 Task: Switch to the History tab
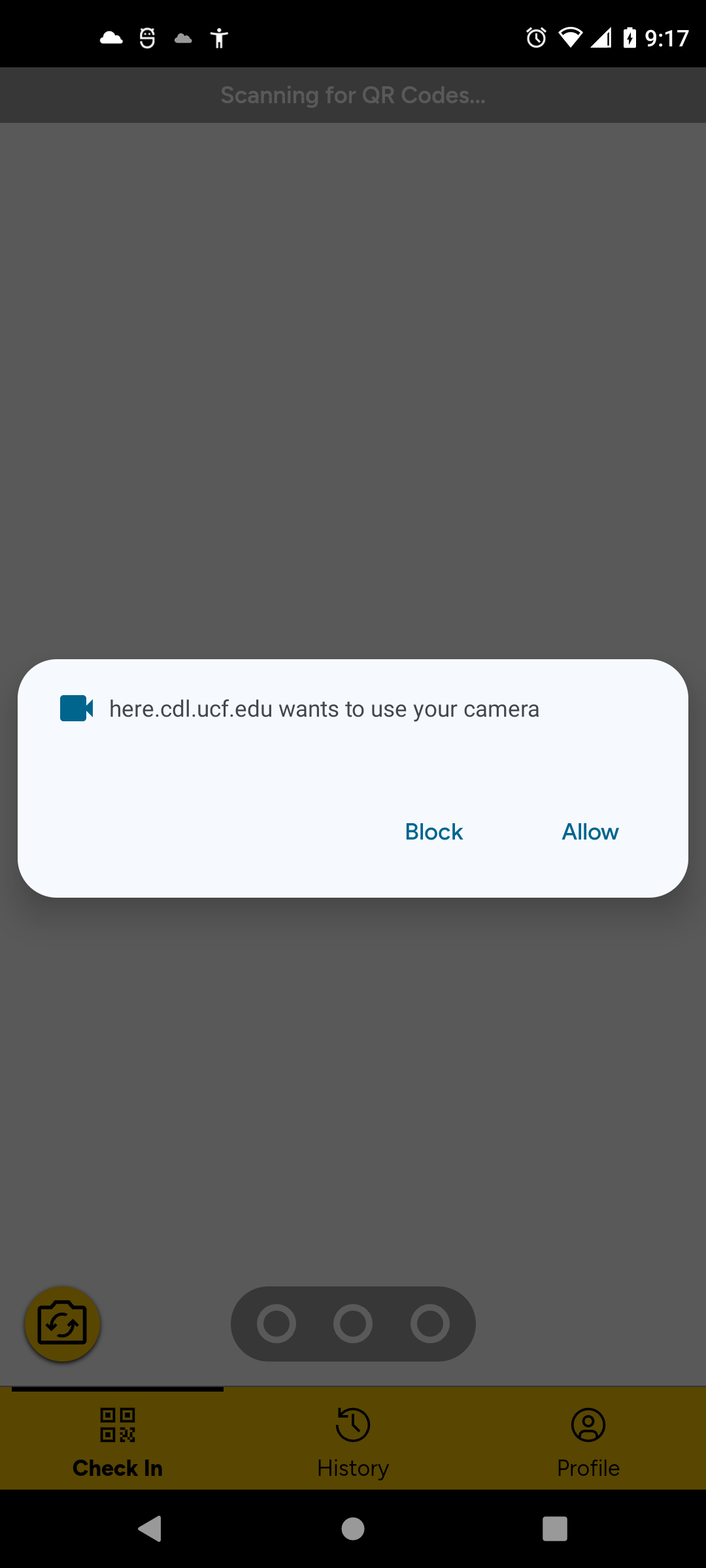353,1439
